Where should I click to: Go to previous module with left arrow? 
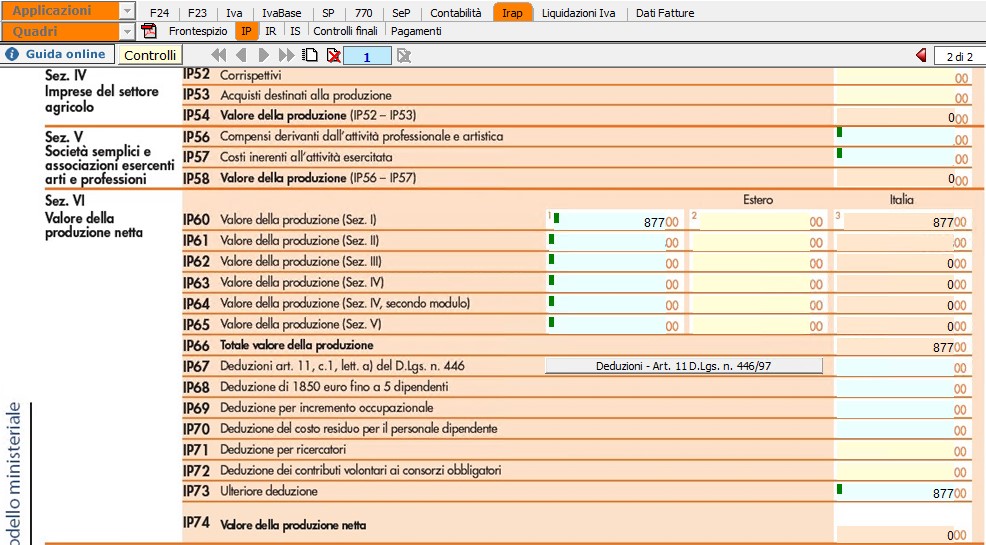tap(241, 55)
